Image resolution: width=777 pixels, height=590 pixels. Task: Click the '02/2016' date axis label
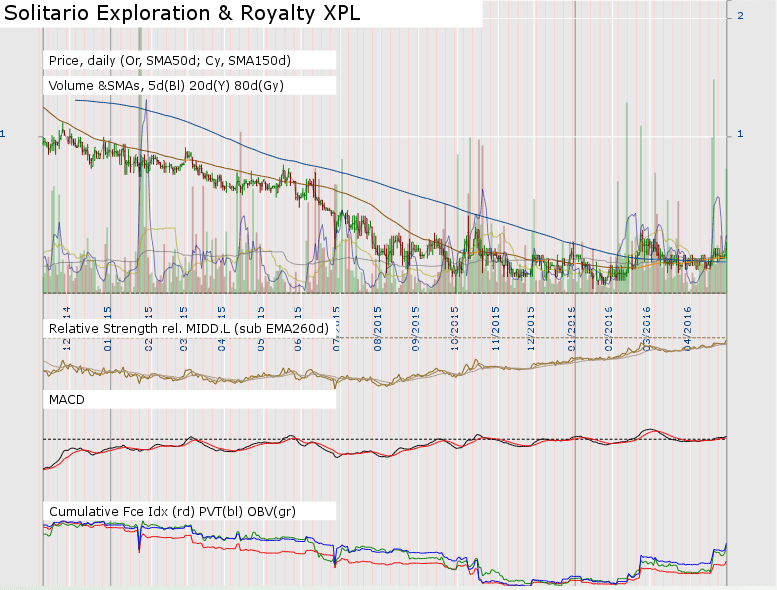(x=609, y=329)
